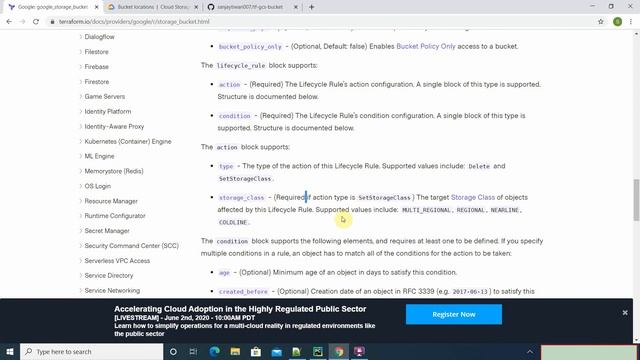
Task: Click the SetStorageClass code value after 'and'
Action: click(x=245, y=179)
